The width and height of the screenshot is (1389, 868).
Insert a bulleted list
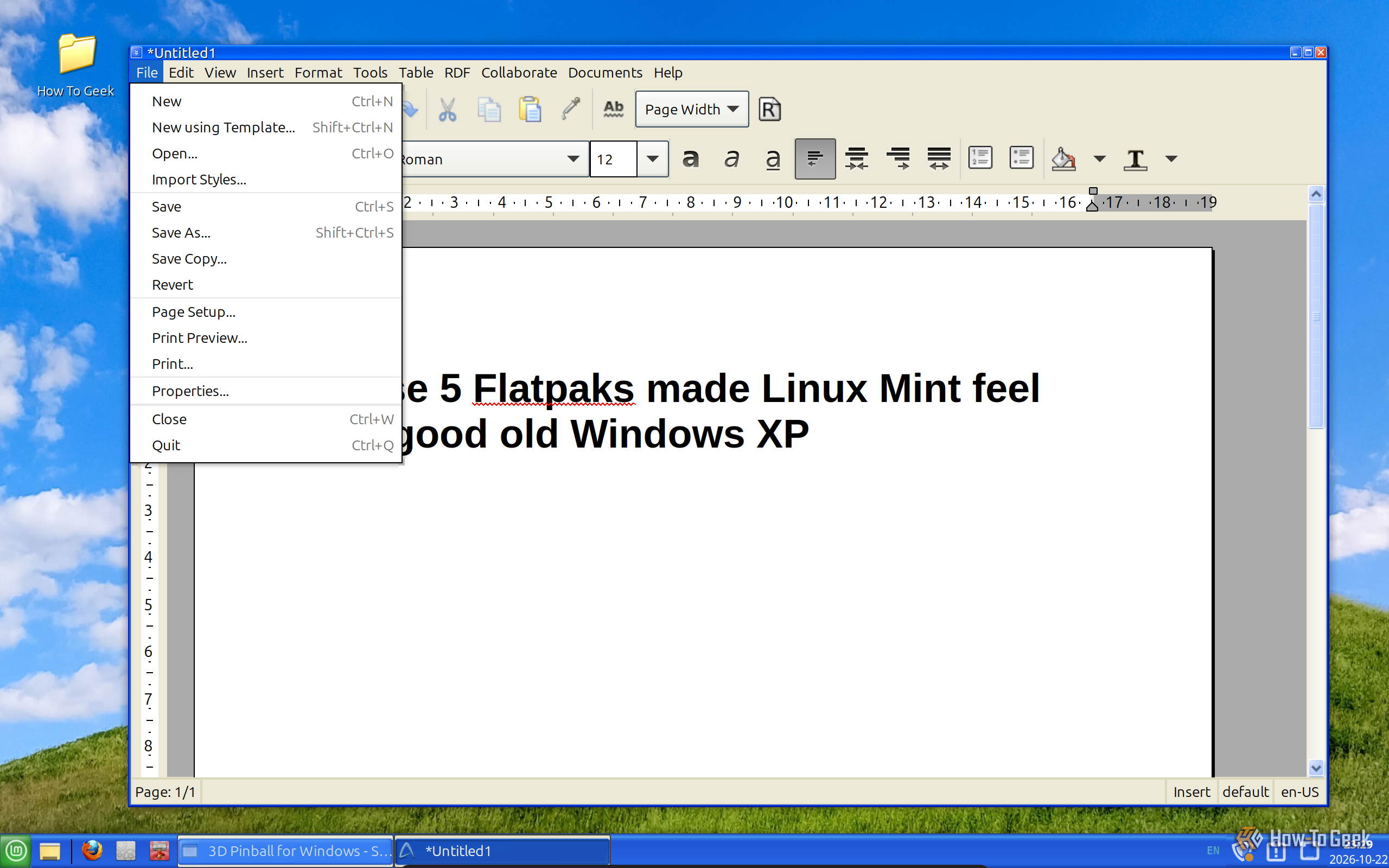tap(1022, 158)
